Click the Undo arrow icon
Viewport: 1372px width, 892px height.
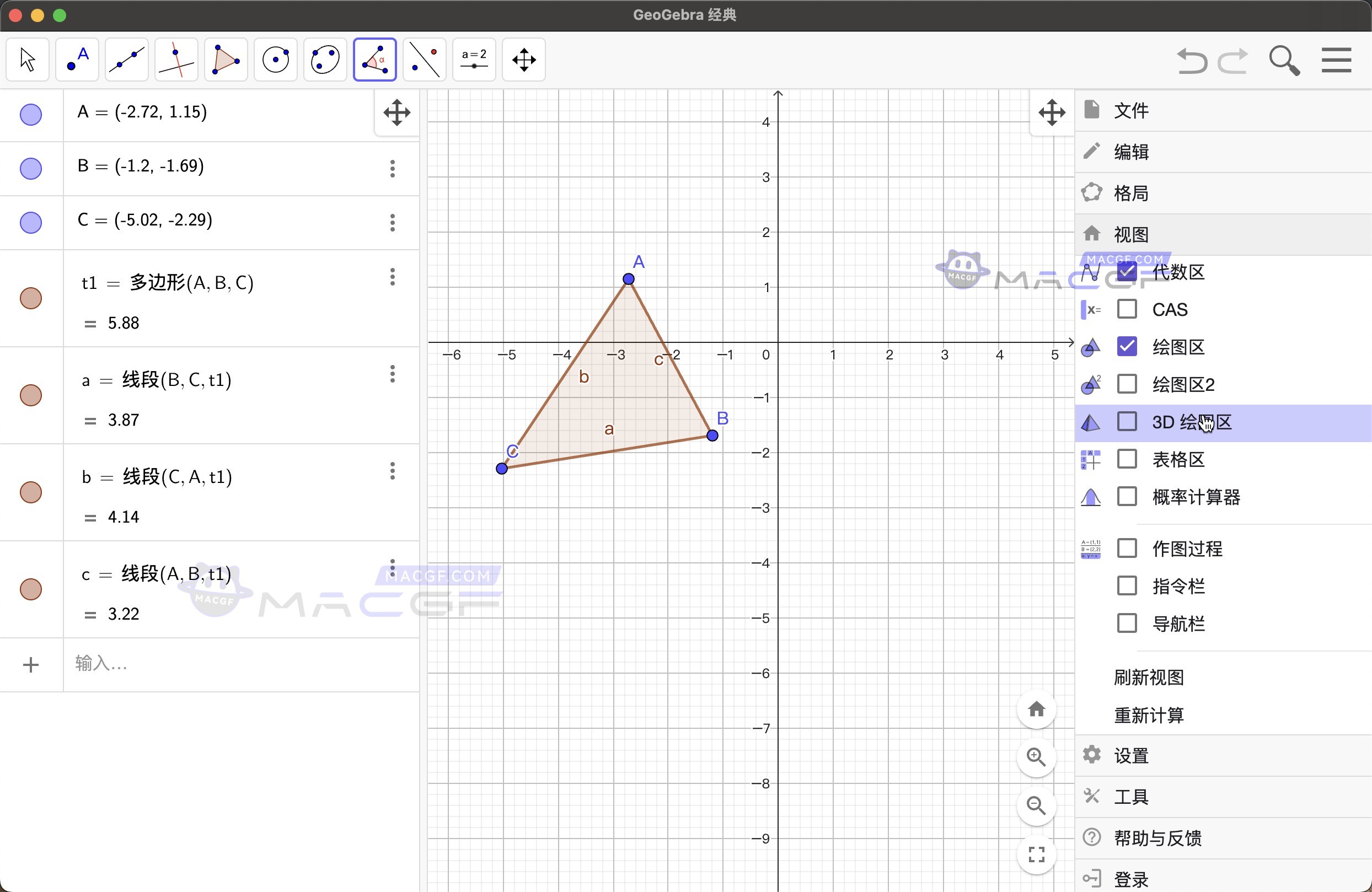pyautogui.click(x=1192, y=60)
